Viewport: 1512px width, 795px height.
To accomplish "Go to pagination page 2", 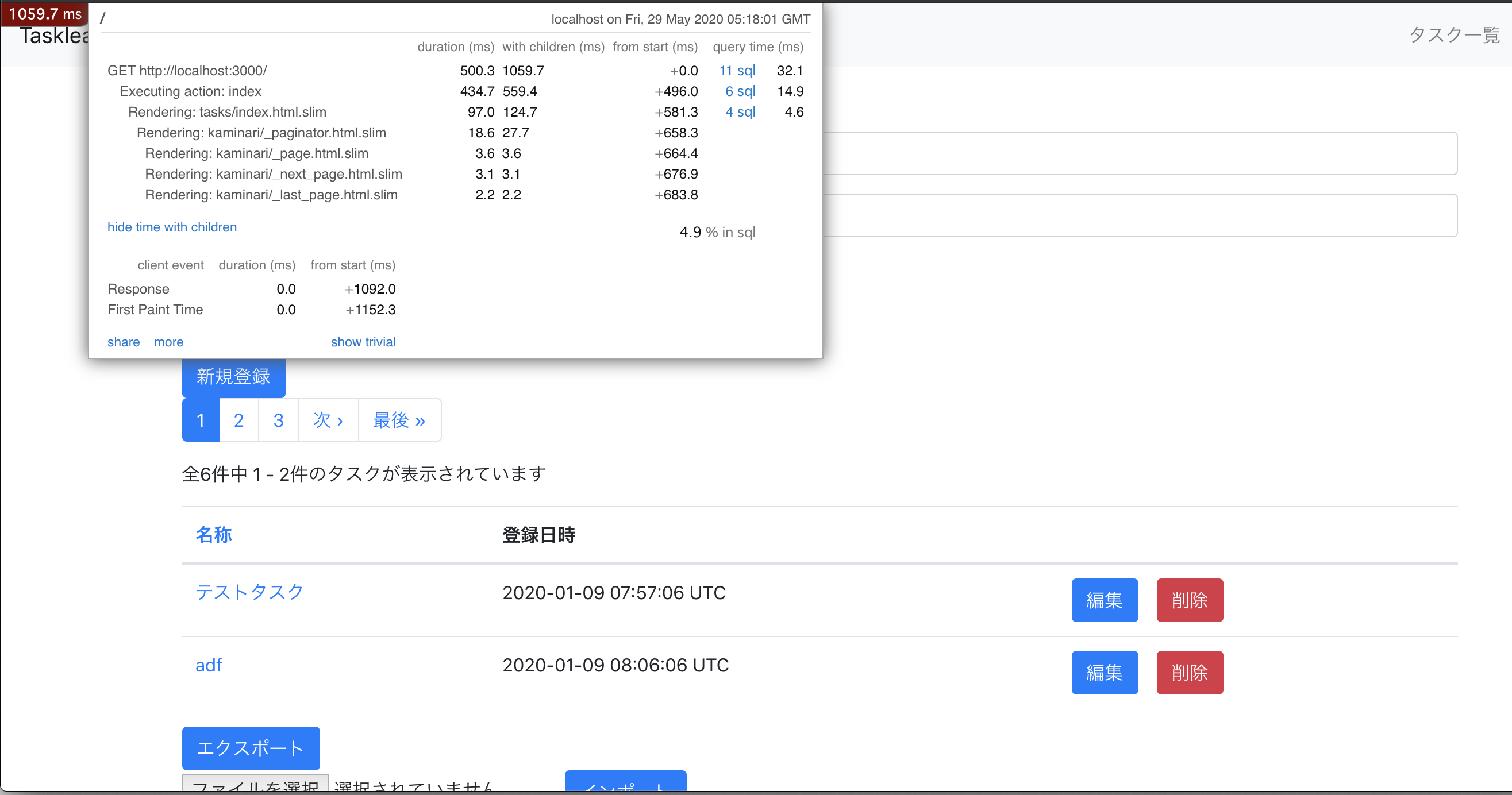I will (x=239, y=420).
